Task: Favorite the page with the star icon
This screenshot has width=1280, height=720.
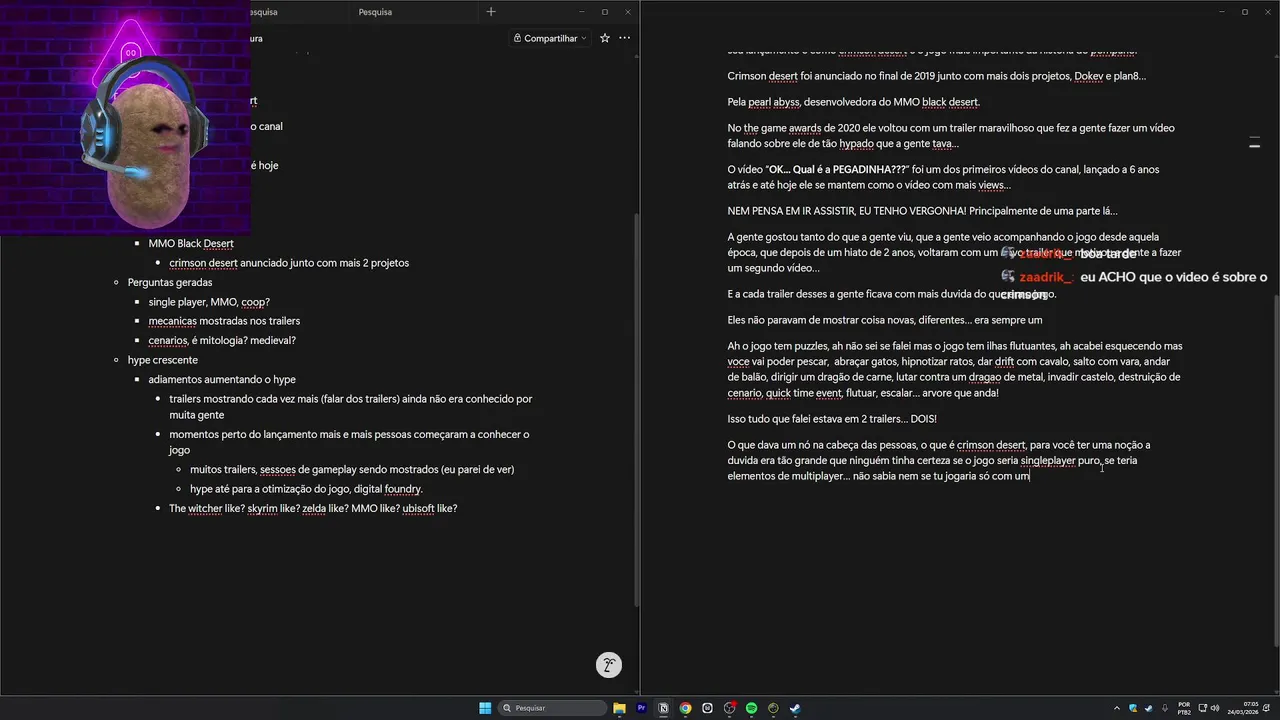Action: click(604, 38)
